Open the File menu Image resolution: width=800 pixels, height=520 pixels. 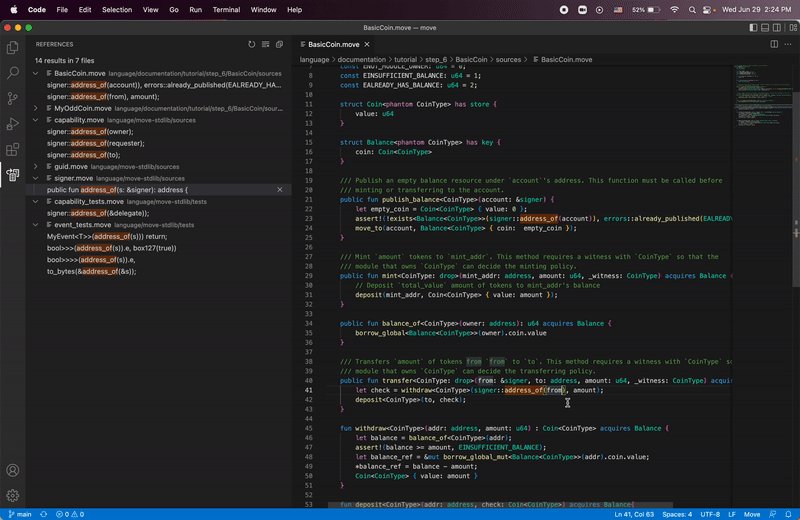[62, 10]
